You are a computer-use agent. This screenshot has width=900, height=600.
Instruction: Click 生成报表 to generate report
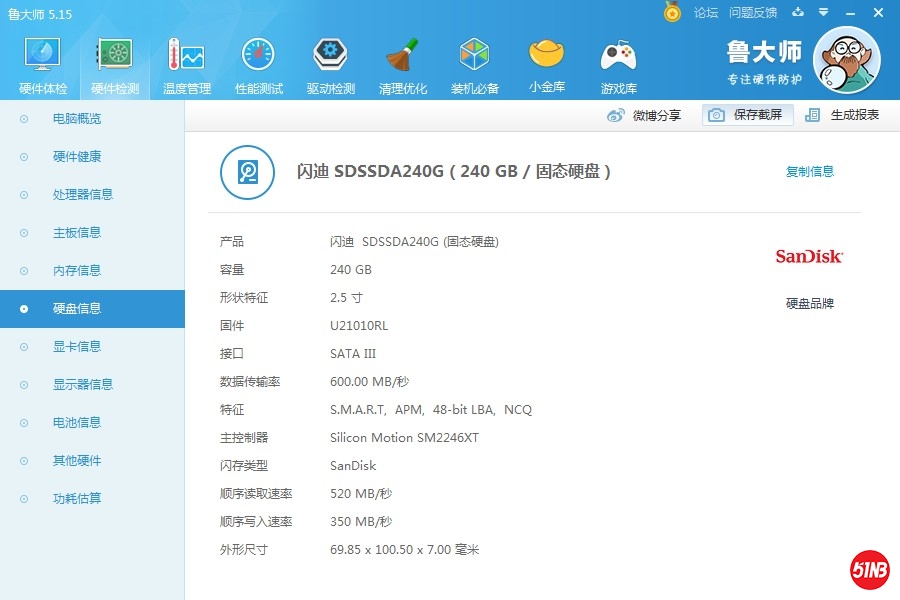(x=843, y=115)
